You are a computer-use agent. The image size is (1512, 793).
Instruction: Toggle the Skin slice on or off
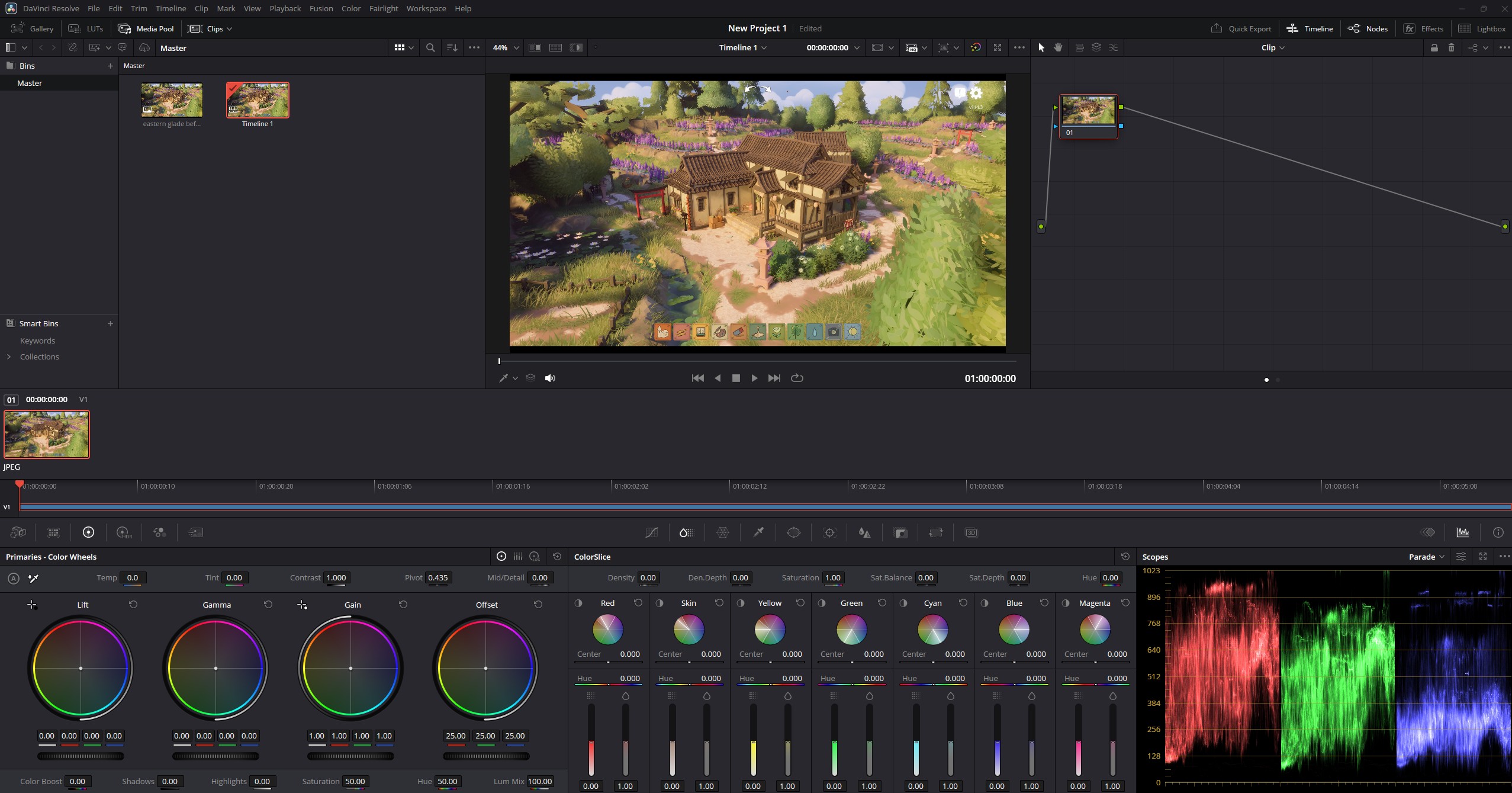(660, 603)
